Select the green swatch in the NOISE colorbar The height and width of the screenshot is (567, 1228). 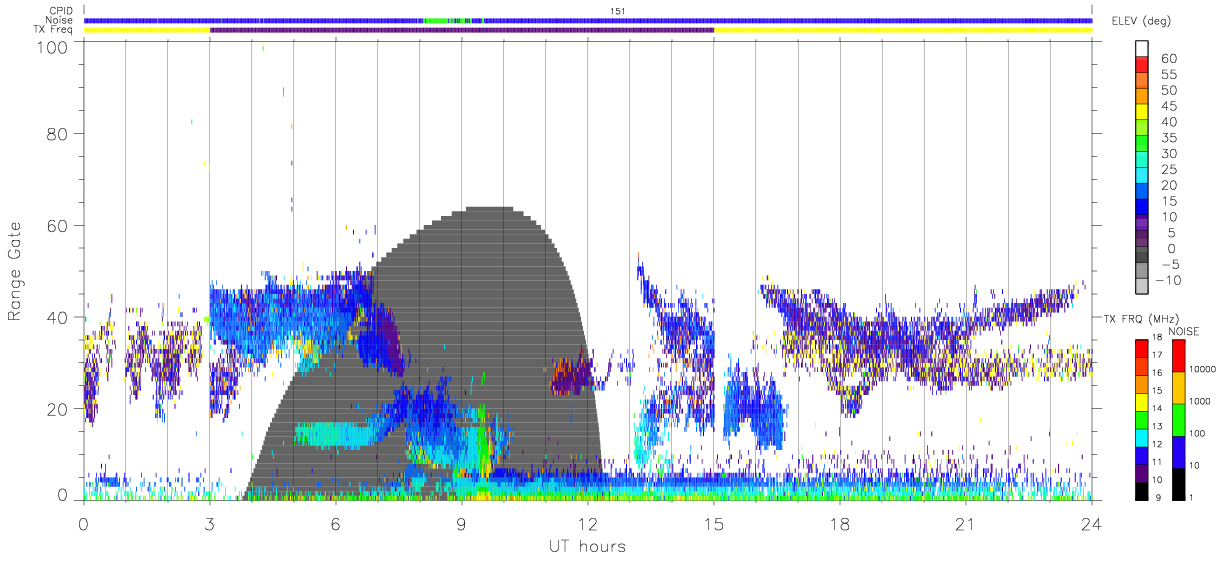pos(1179,420)
